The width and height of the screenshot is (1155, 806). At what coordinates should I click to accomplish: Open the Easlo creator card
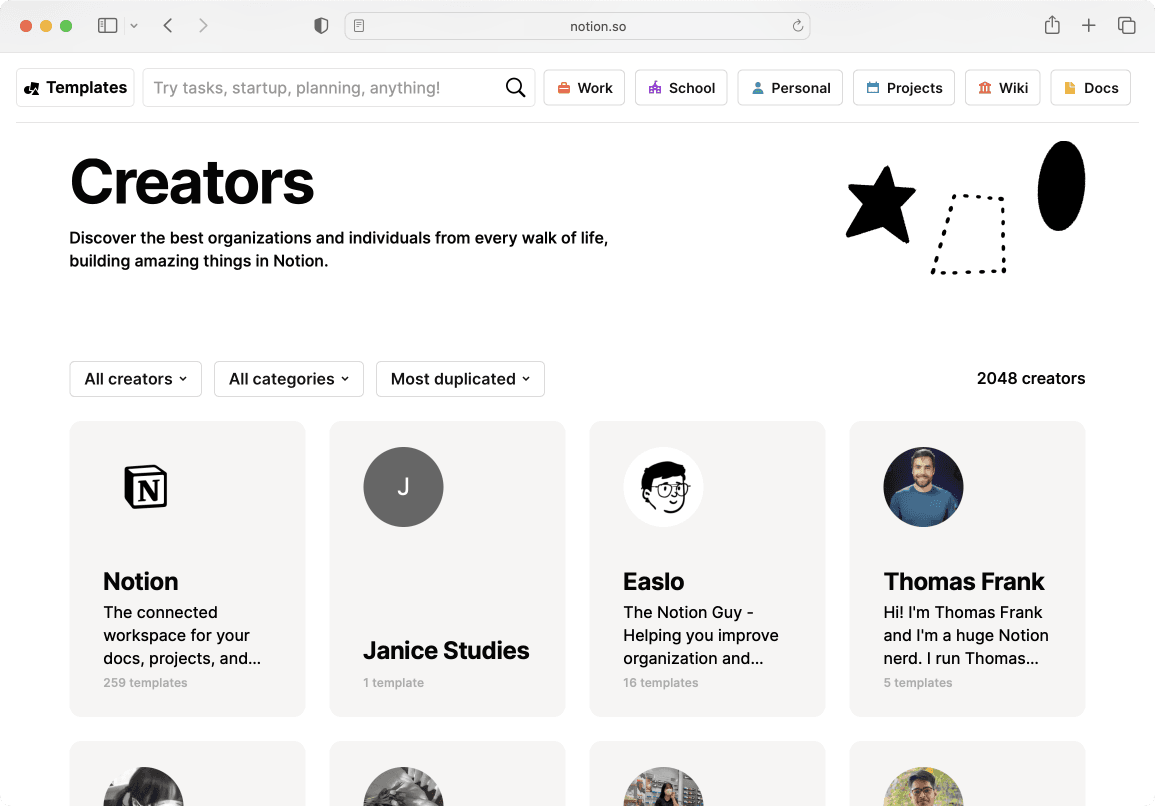(707, 568)
